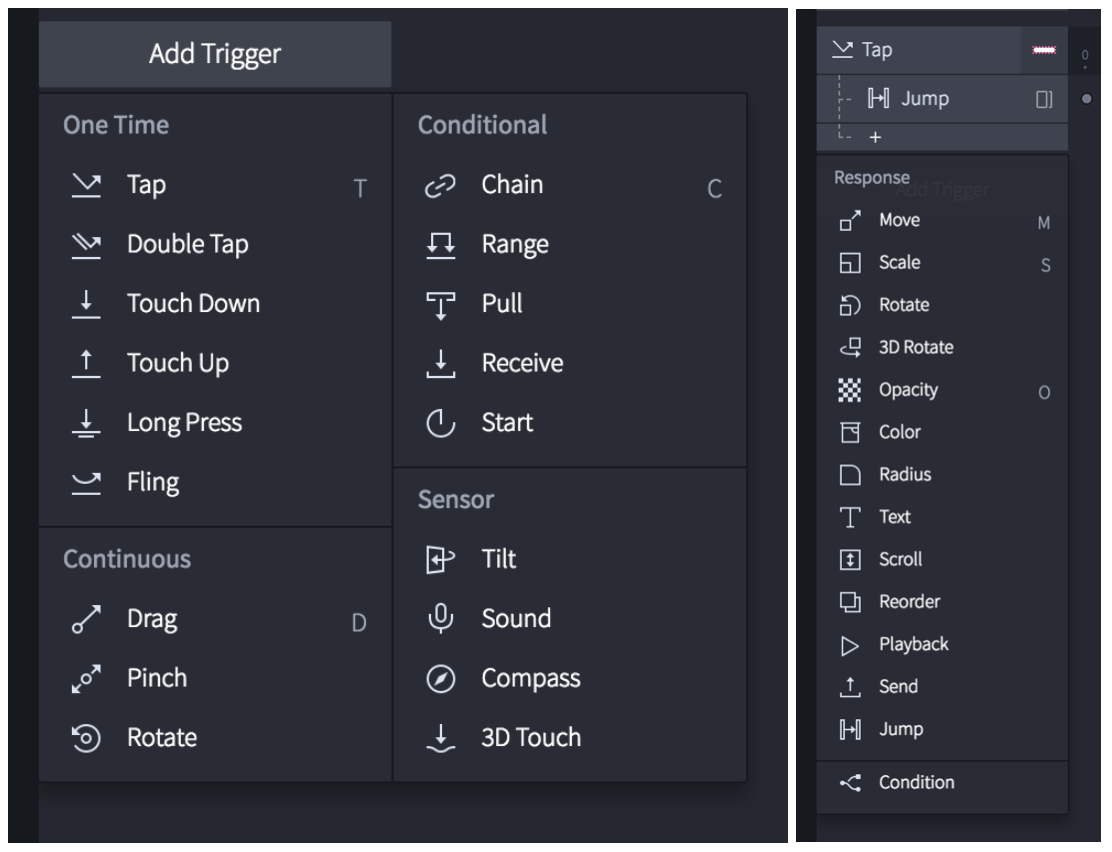1112x852 pixels.
Task: Select the Tap trigger row in the tree
Action: click(920, 49)
